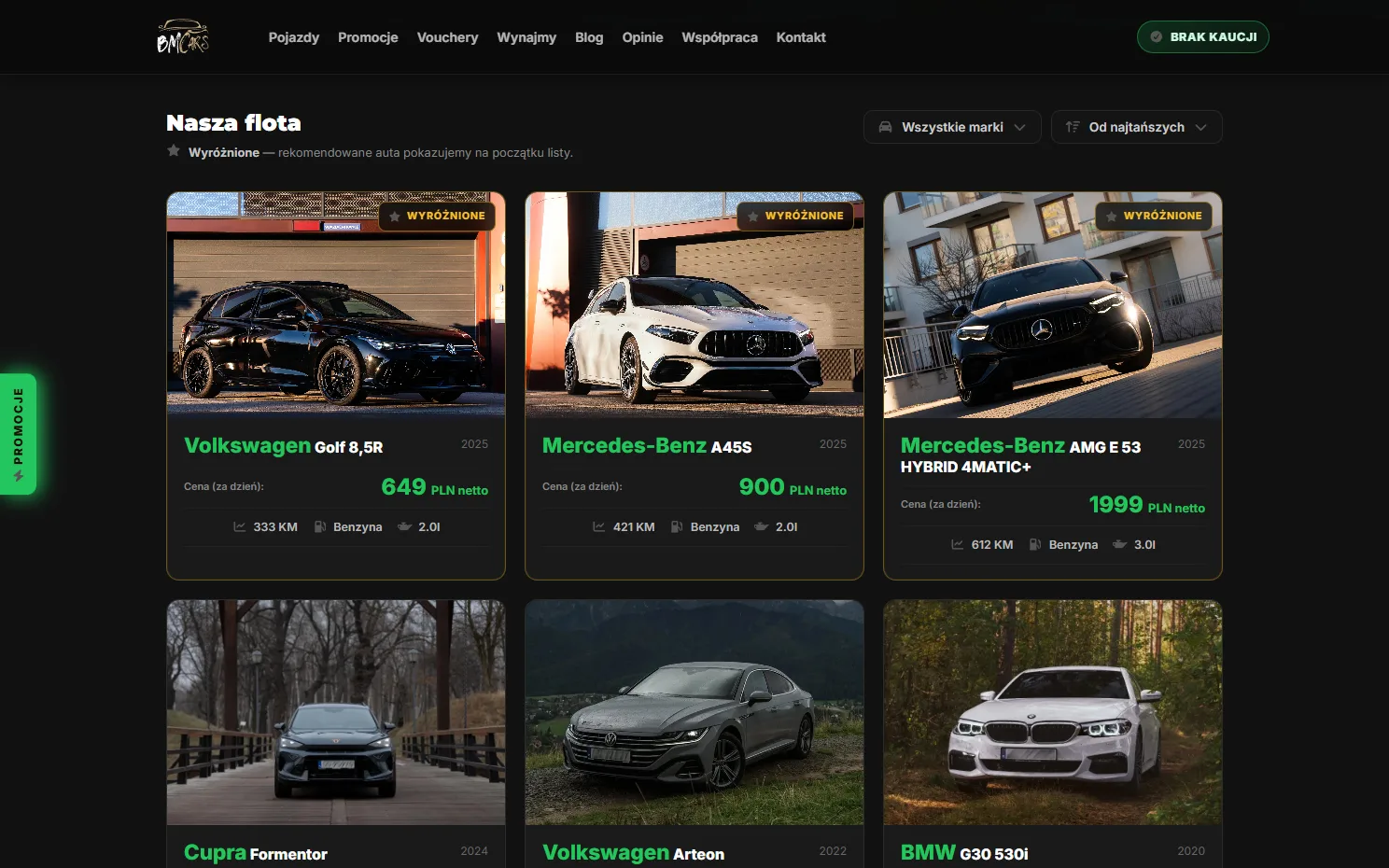Click the BMW G30 530i title
The image size is (1389, 868).
click(x=964, y=853)
